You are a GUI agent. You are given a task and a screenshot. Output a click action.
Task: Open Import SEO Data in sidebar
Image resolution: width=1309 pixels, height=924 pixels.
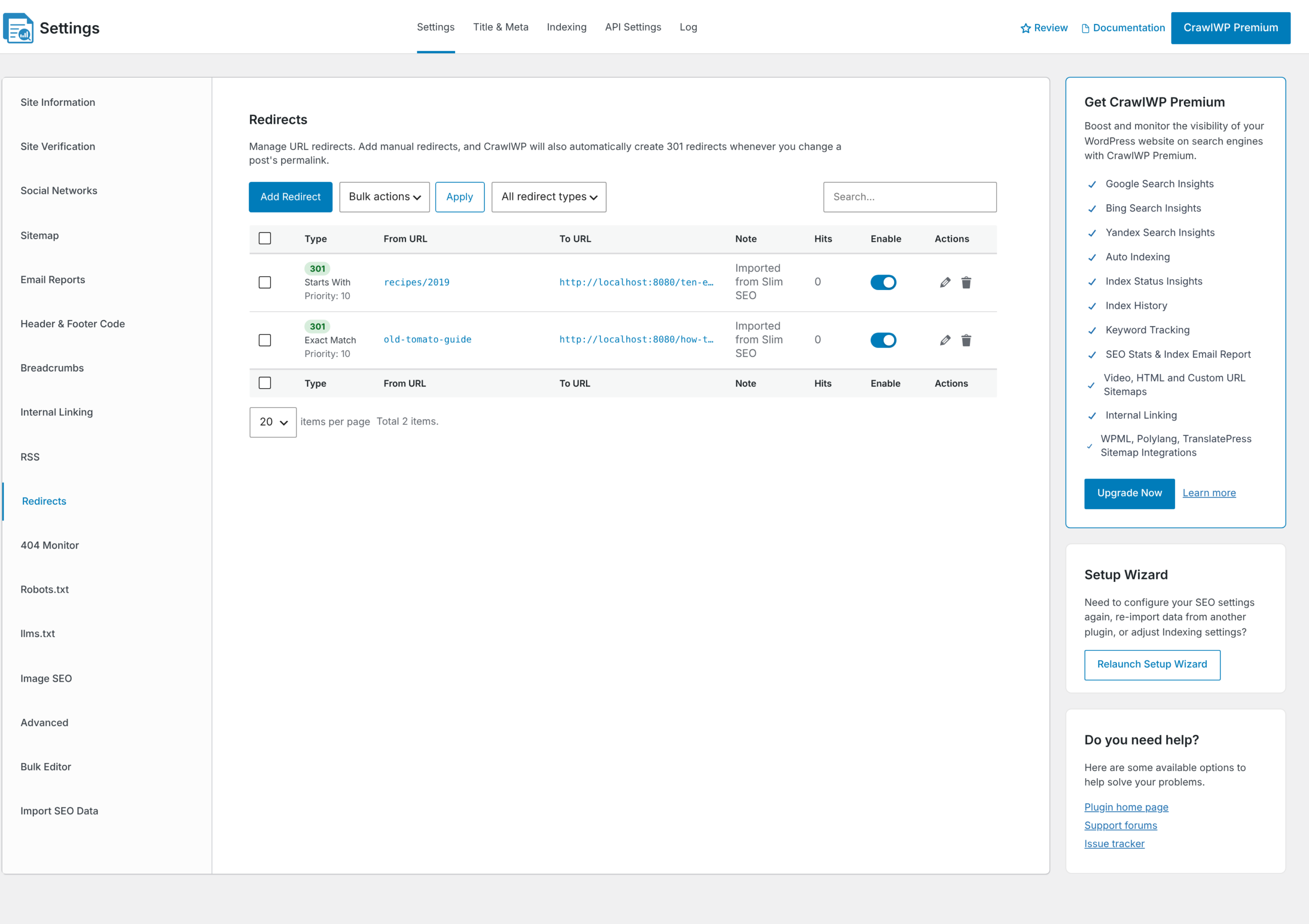click(59, 810)
